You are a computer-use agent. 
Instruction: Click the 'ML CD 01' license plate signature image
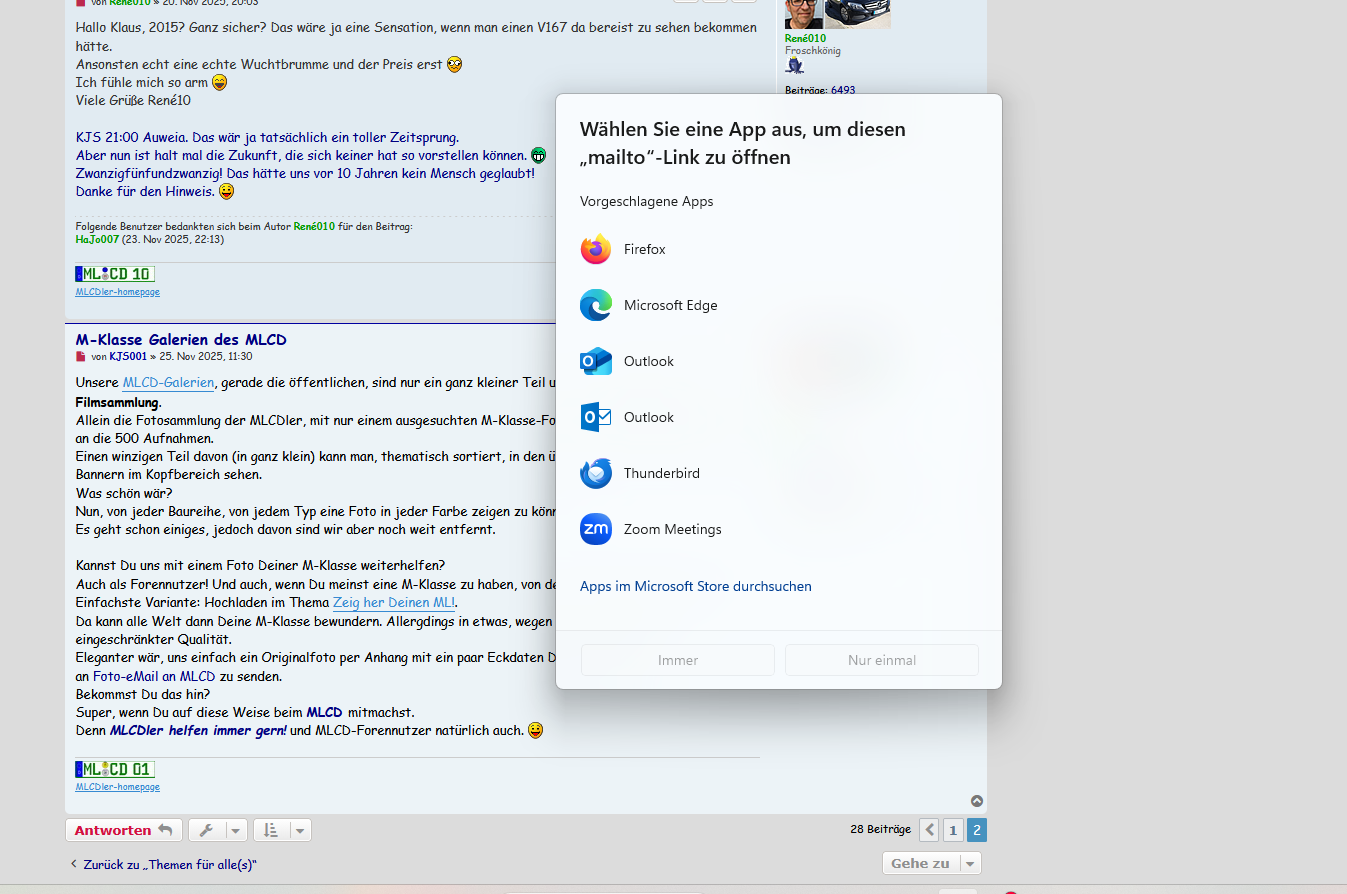pos(115,769)
